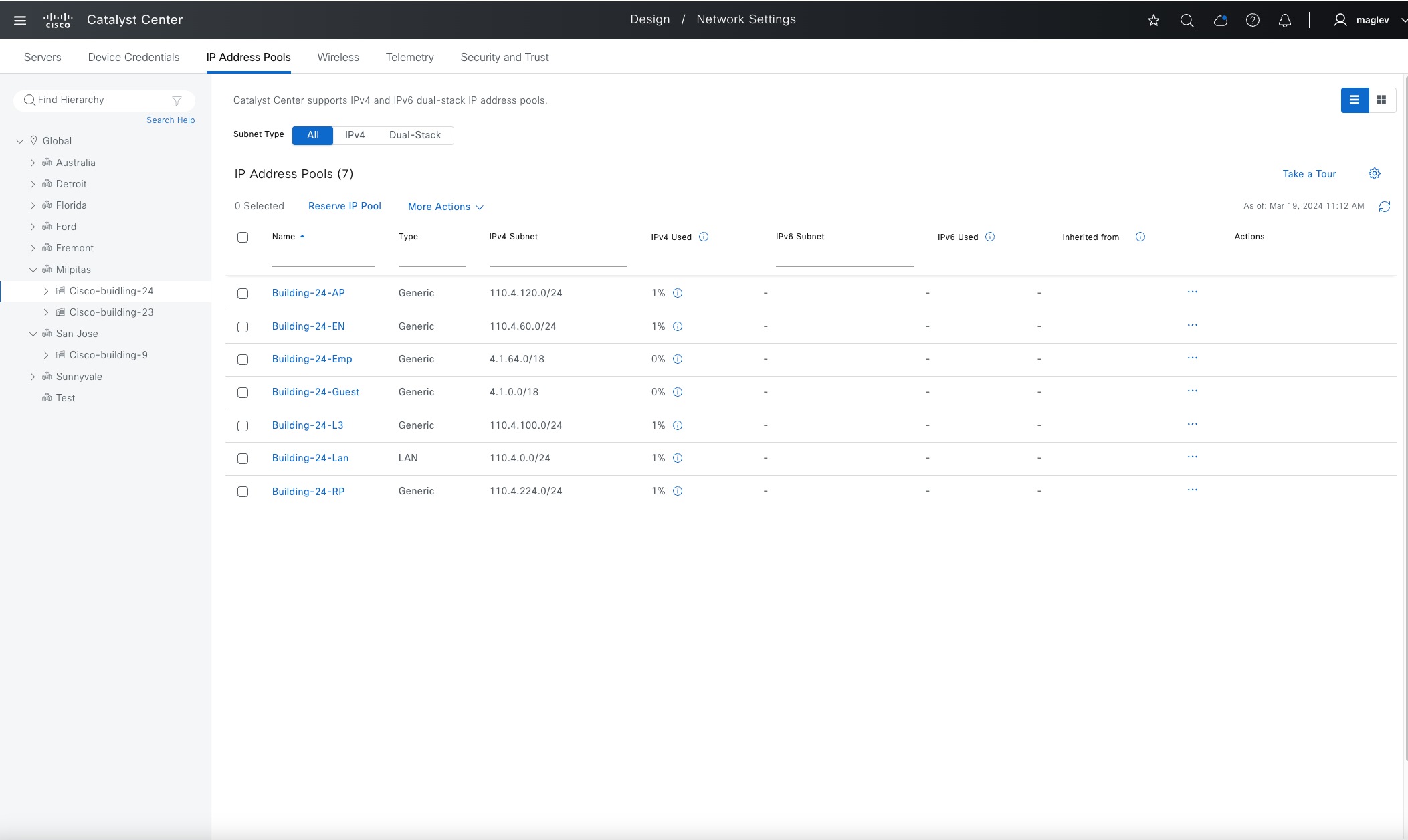Open the Building-24-Guest pool link
Viewport: 1408px width, 840px height.
click(316, 392)
